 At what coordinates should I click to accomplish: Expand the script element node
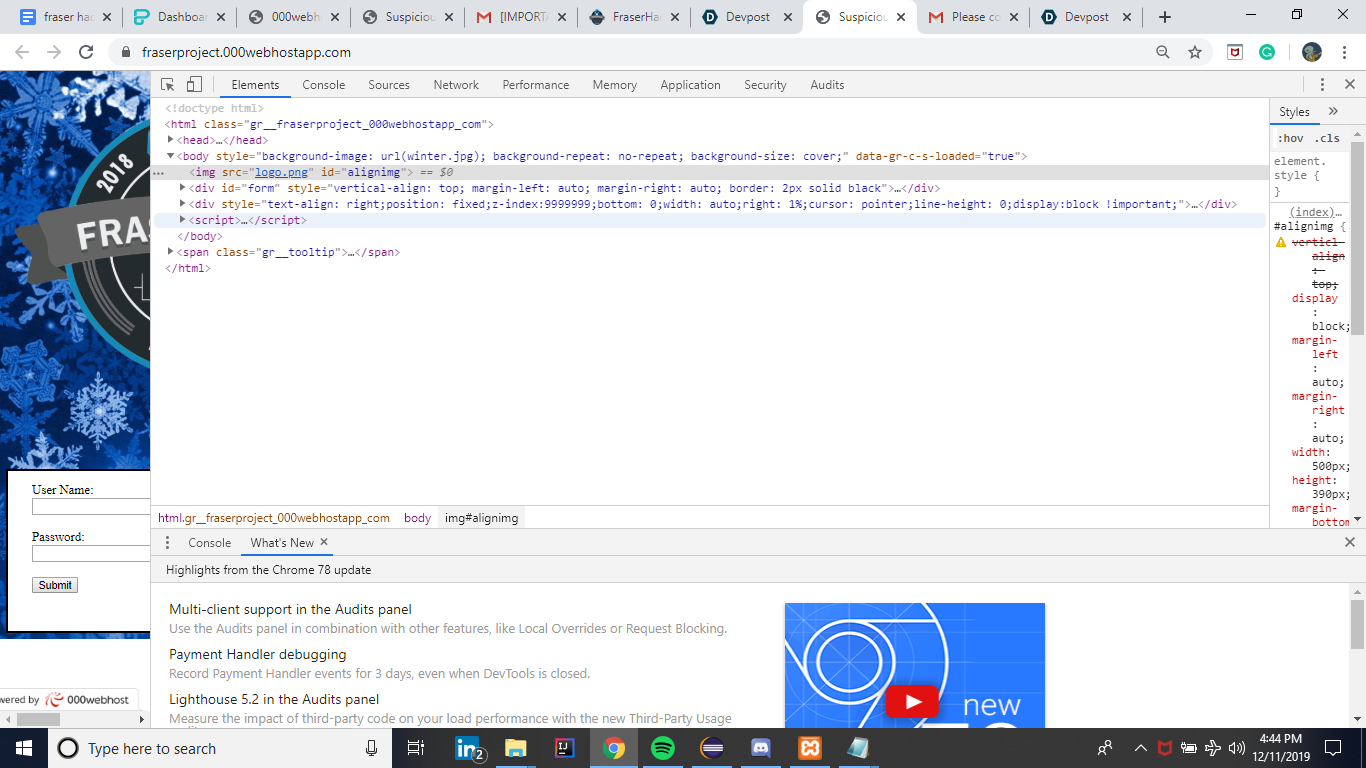pos(183,220)
